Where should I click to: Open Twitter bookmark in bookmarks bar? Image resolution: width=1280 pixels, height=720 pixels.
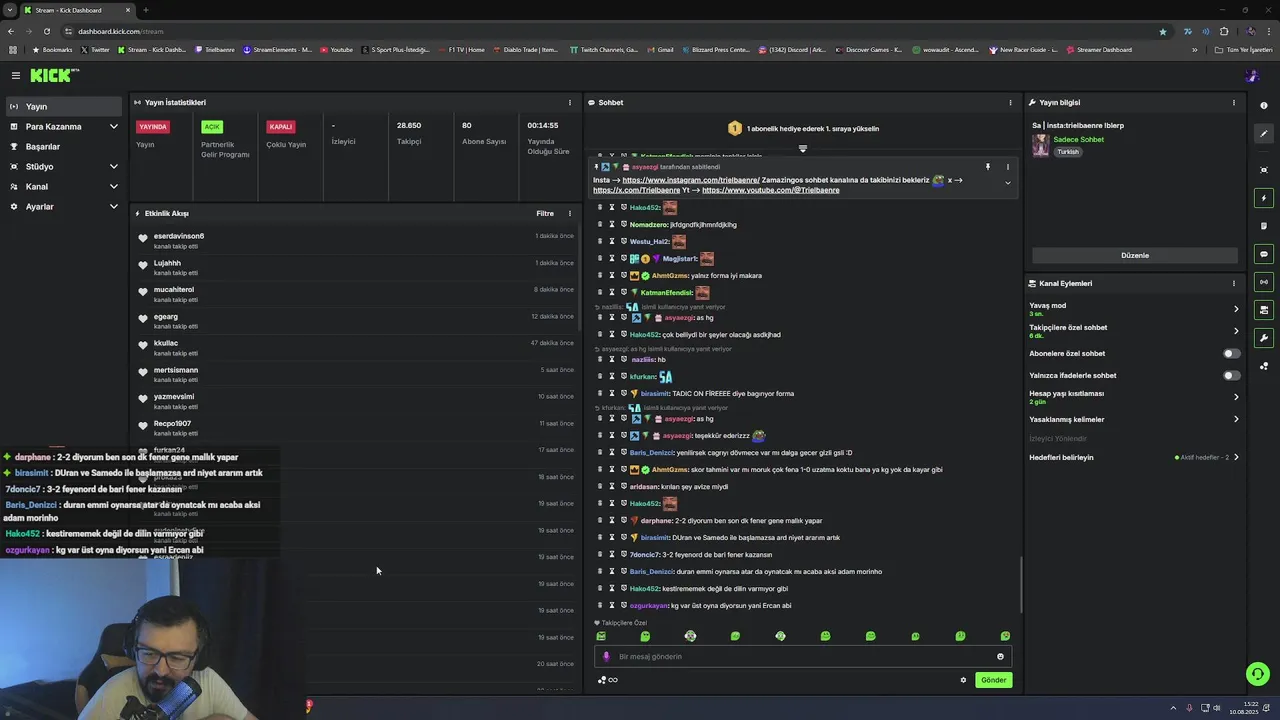[94, 49]
